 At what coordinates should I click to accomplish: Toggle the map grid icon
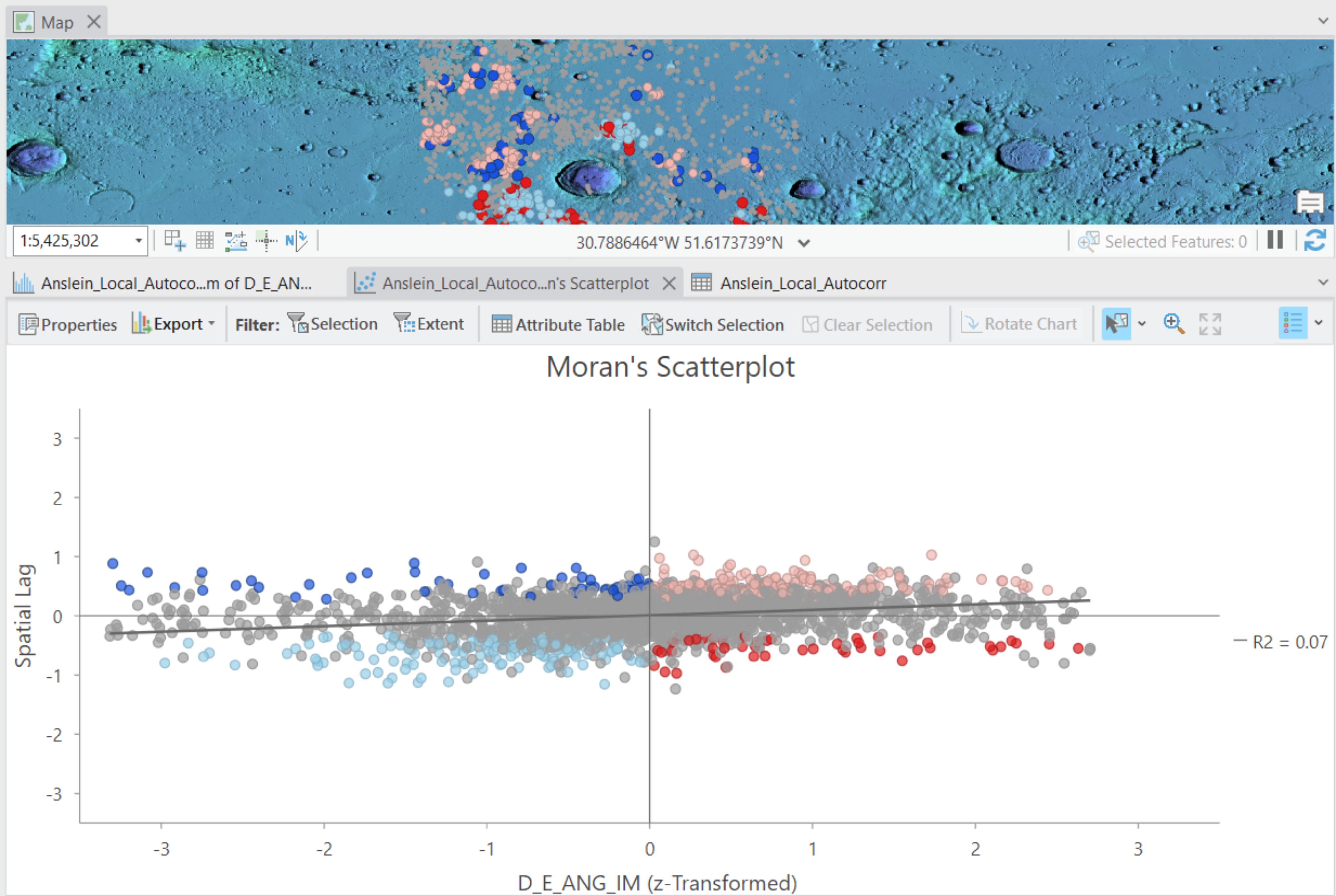click(x=205, y=240)
